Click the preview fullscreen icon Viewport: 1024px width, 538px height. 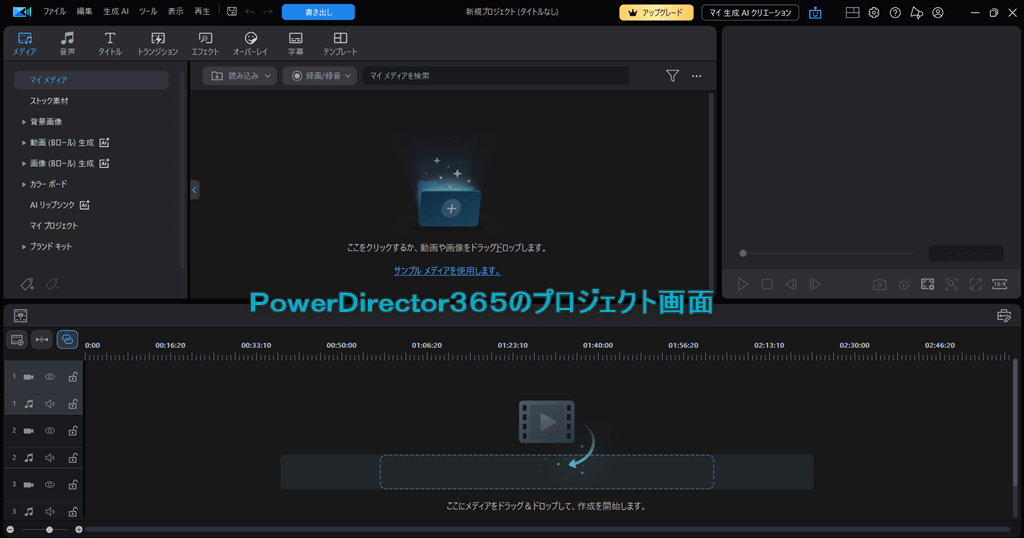[976, 284]
